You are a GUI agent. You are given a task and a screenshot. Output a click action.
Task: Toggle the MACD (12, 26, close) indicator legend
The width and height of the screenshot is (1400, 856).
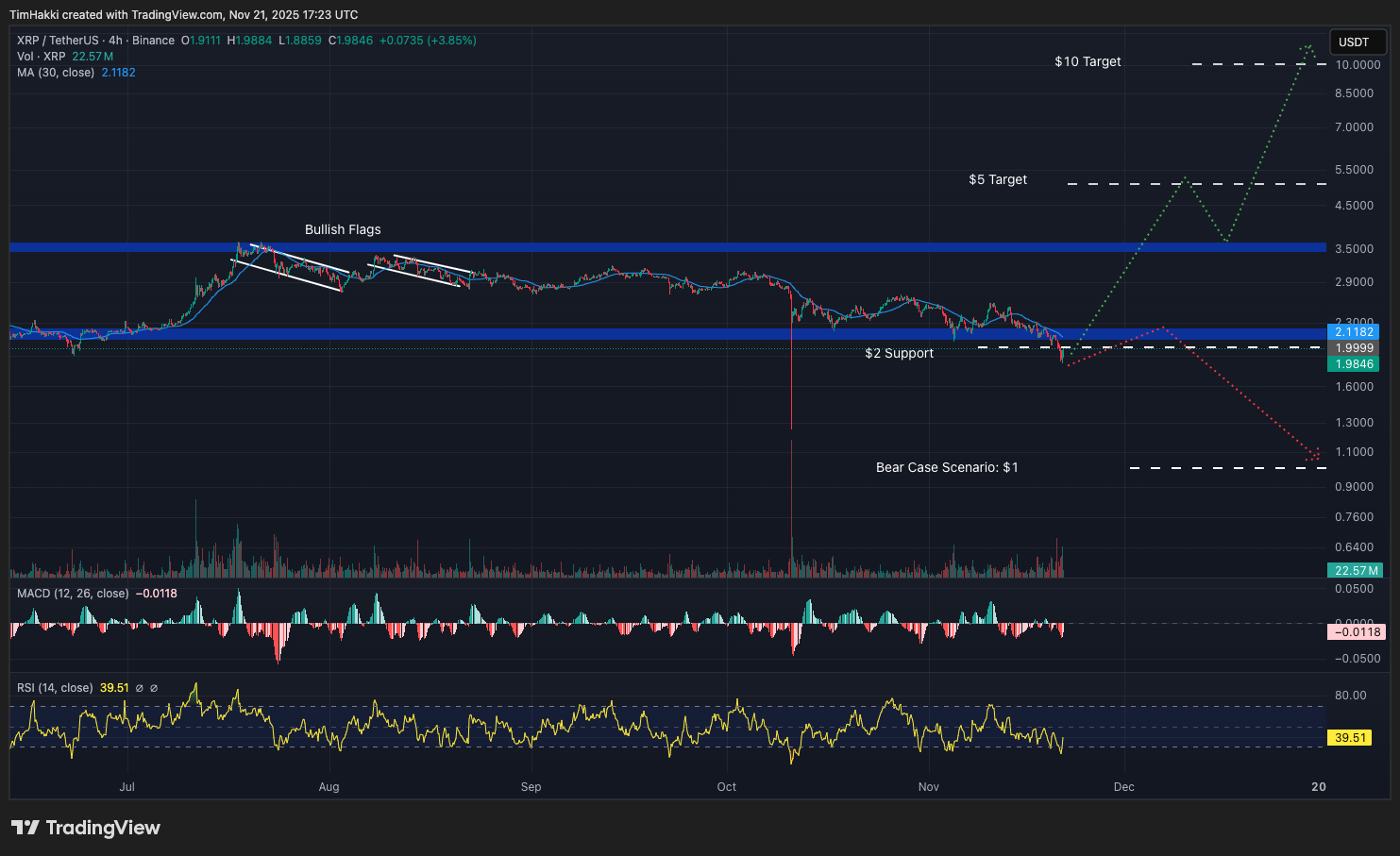(x=72, y=593)
